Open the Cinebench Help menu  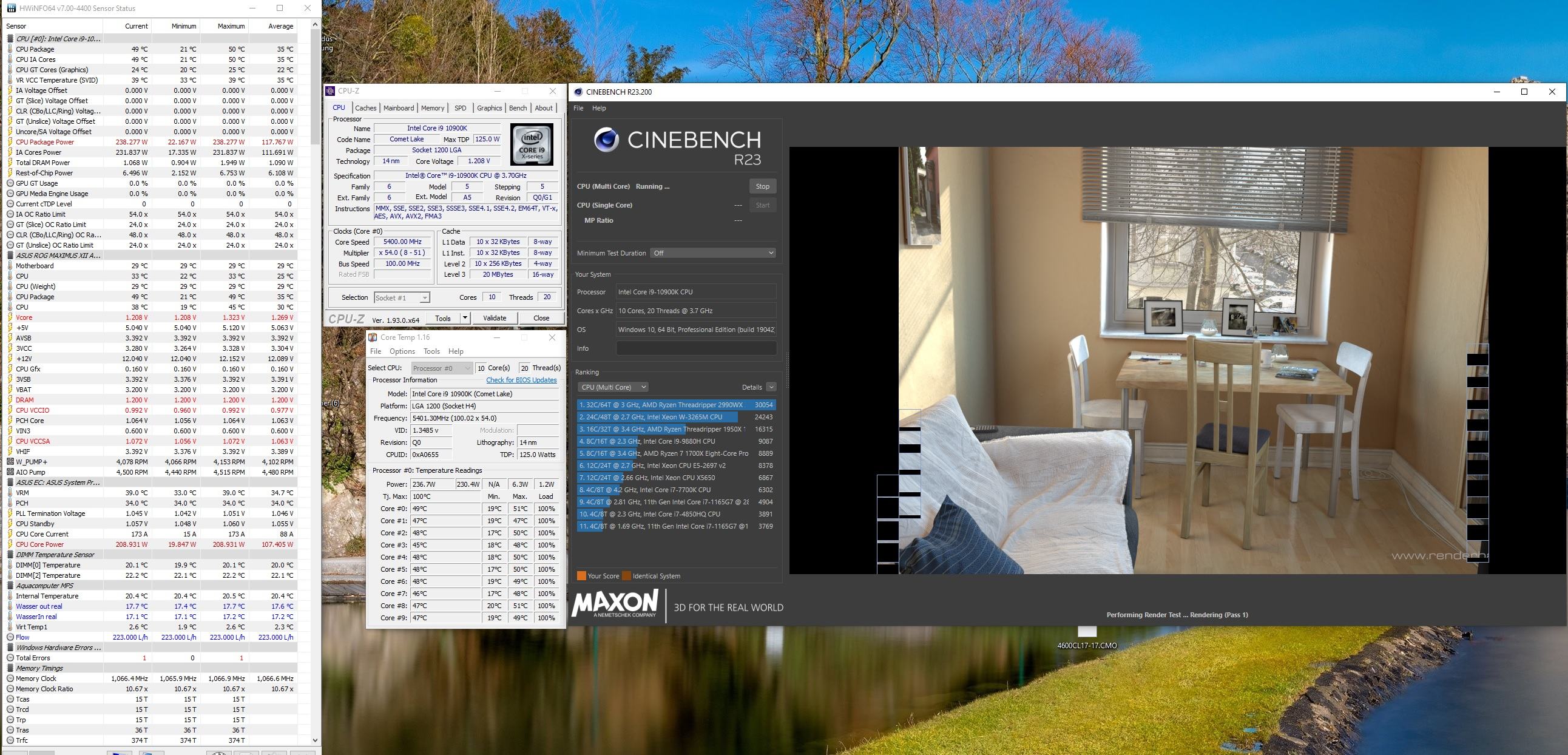(x=599, y=109)
